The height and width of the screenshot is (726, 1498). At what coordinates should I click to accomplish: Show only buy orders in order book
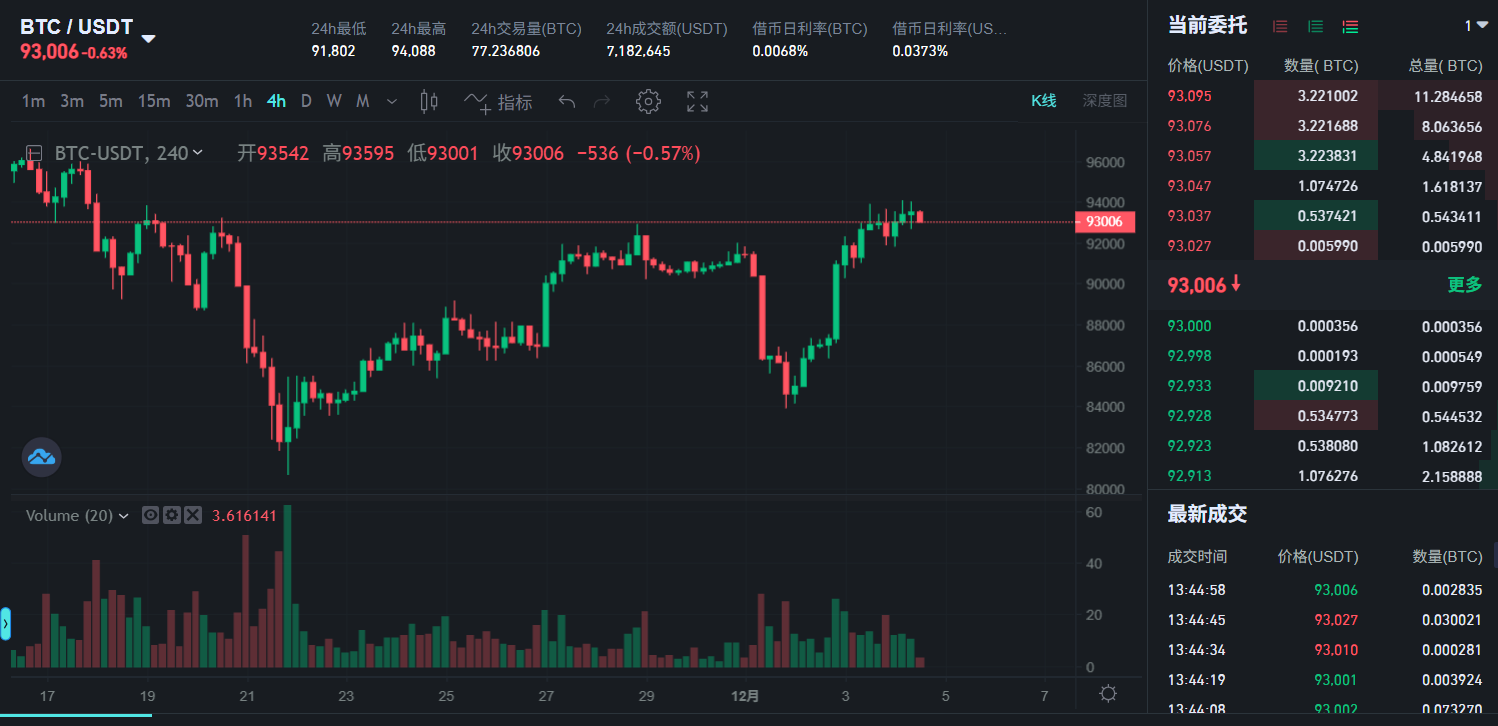[x=1315, y=27]
